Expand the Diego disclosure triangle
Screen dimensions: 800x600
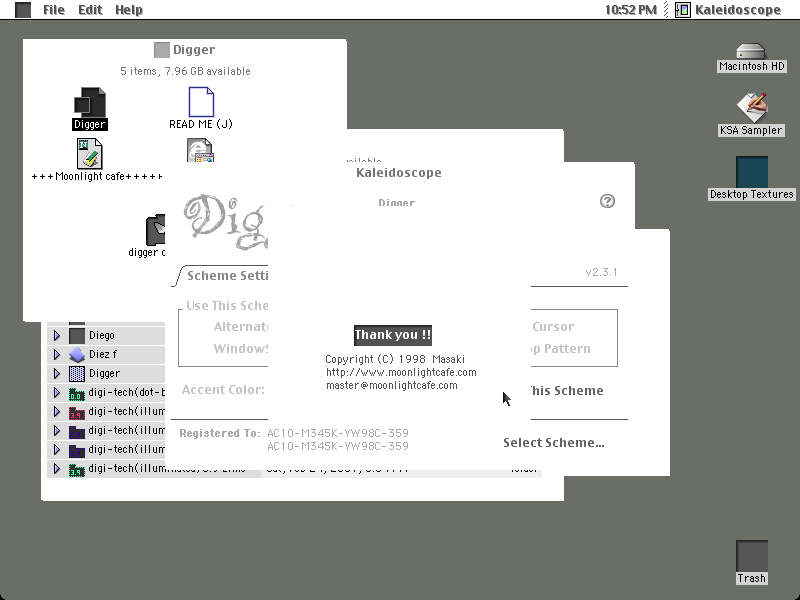coord(57,335)
